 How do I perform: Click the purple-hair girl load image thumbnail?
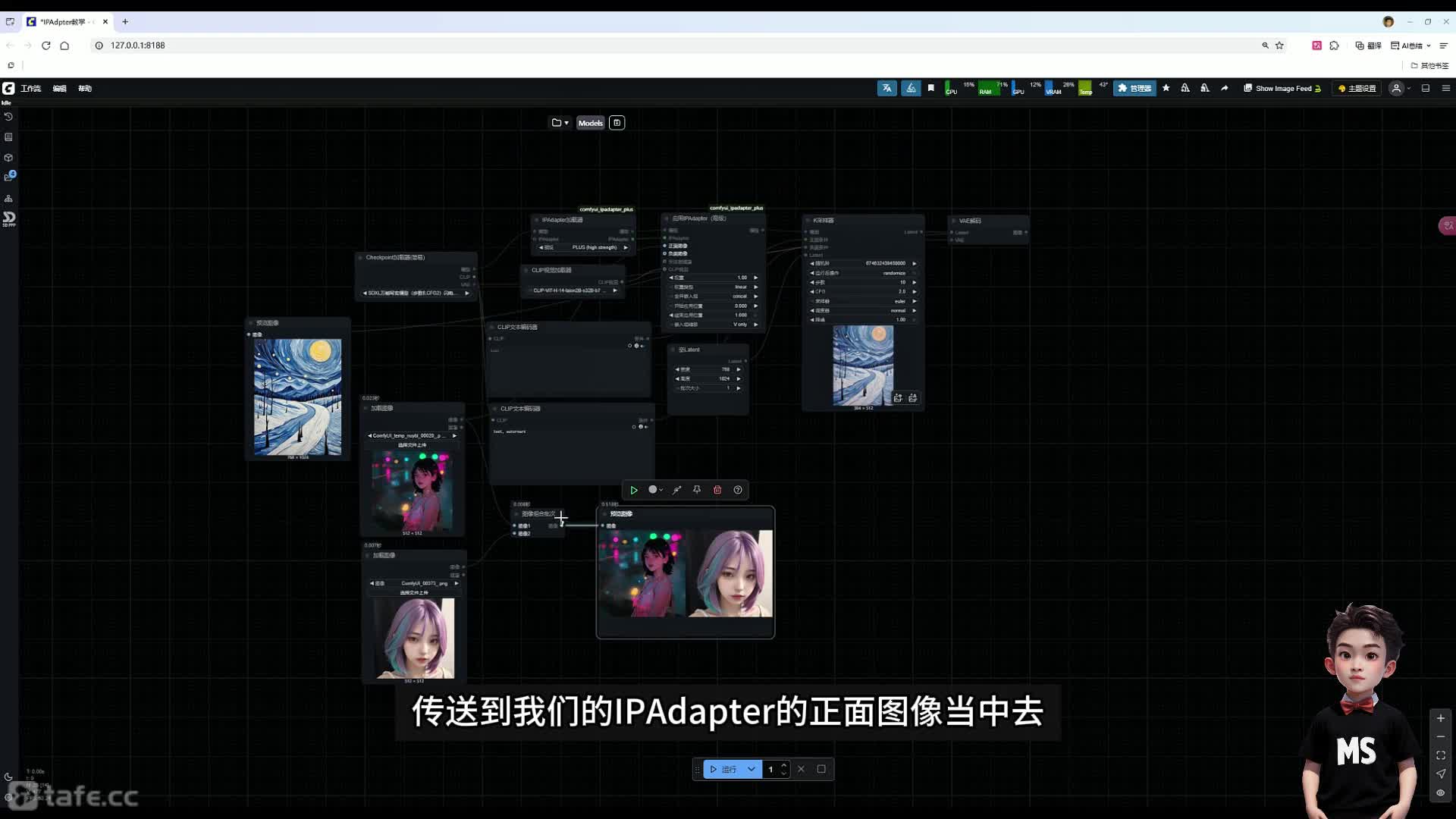coord(416,639)
